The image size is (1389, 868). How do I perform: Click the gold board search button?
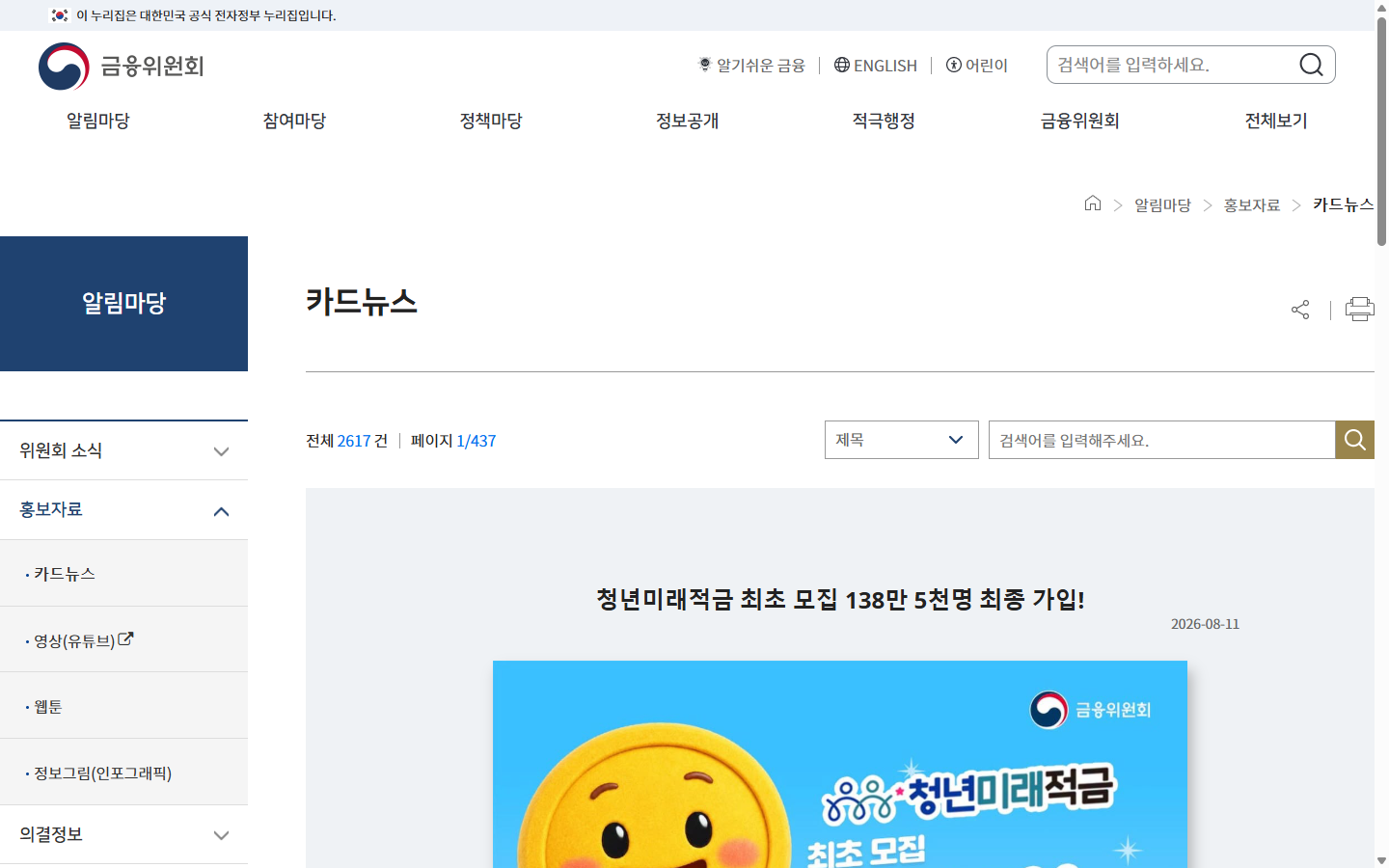[1354, 440]
